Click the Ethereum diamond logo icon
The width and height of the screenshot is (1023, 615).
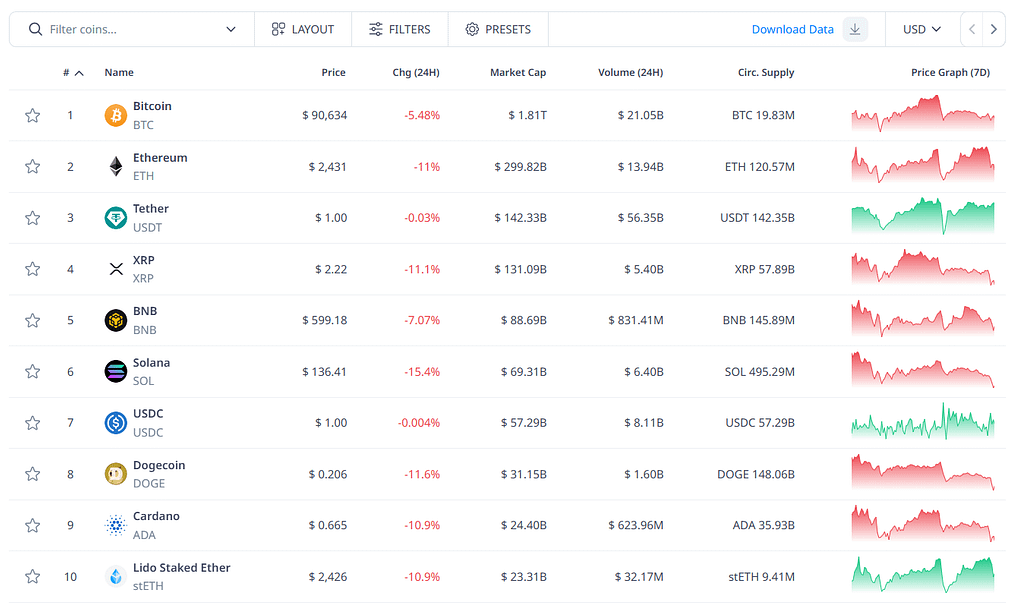(x=116, y=167)
